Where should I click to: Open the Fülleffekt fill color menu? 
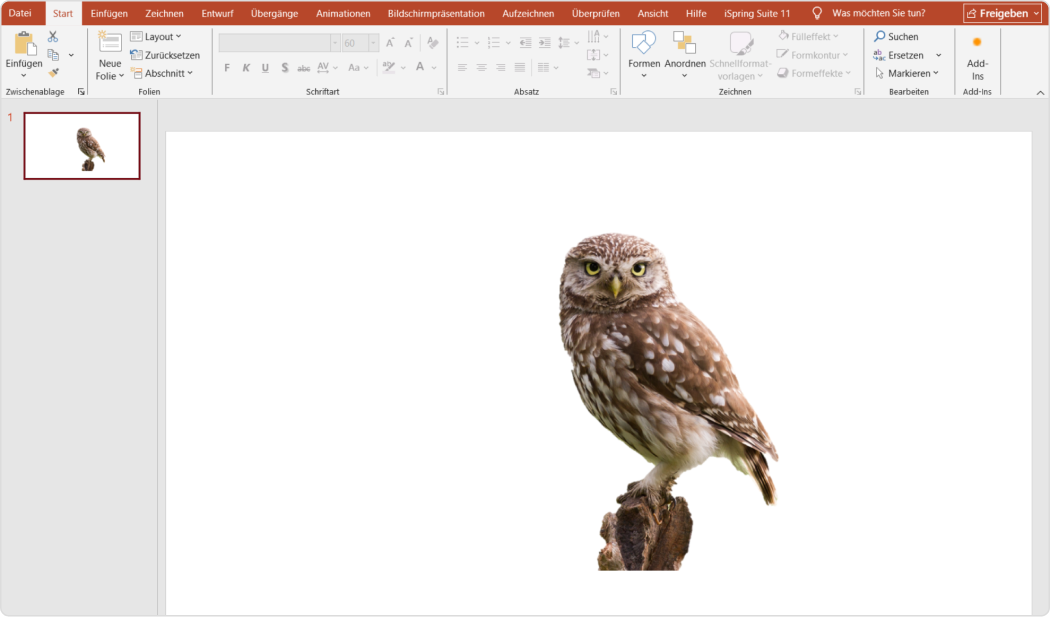[810, 37]
